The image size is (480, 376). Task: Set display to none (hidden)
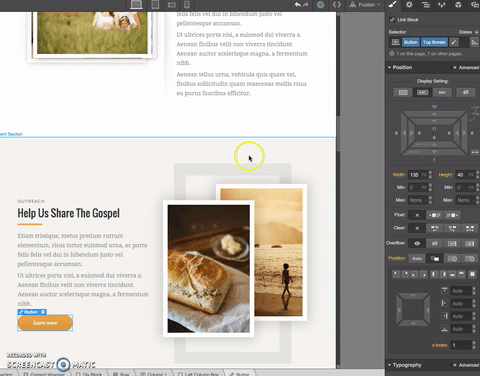[x=466, y=92]
